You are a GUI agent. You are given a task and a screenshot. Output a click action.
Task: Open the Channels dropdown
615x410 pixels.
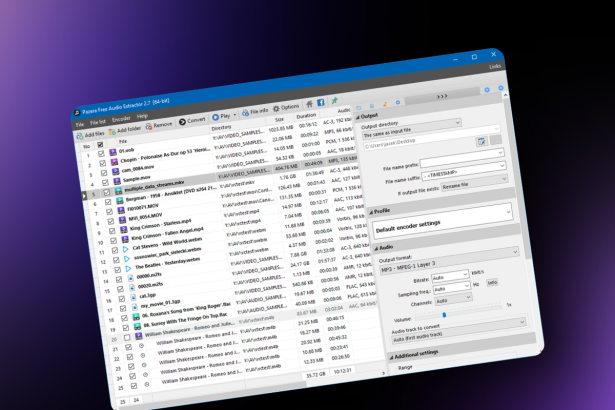pyautogui.click(x=454, y=300)
